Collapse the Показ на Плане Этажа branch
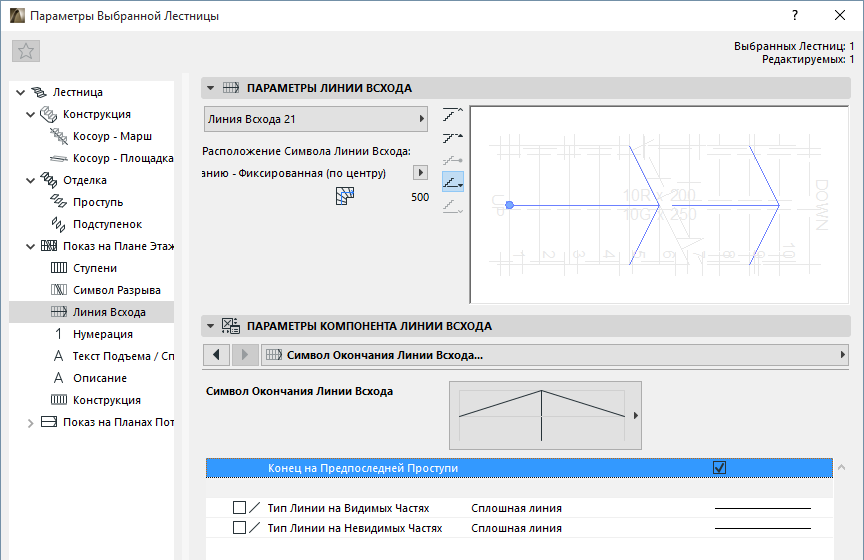Screen dimensions: 864x560 pos(30,247)
